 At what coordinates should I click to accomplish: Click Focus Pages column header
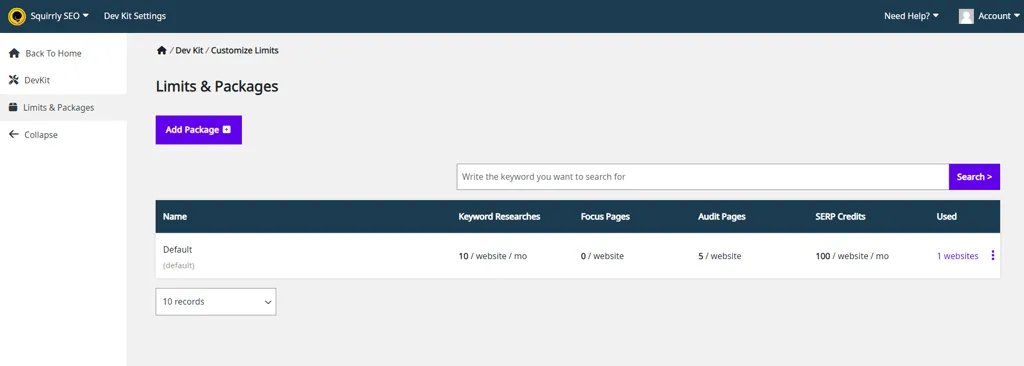605,216
